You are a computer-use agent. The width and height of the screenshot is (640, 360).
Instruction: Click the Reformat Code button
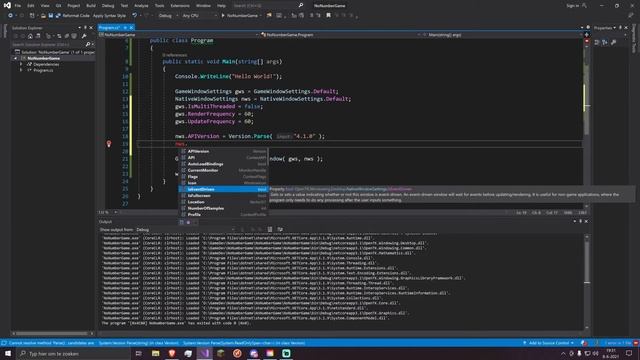[76, 16]
